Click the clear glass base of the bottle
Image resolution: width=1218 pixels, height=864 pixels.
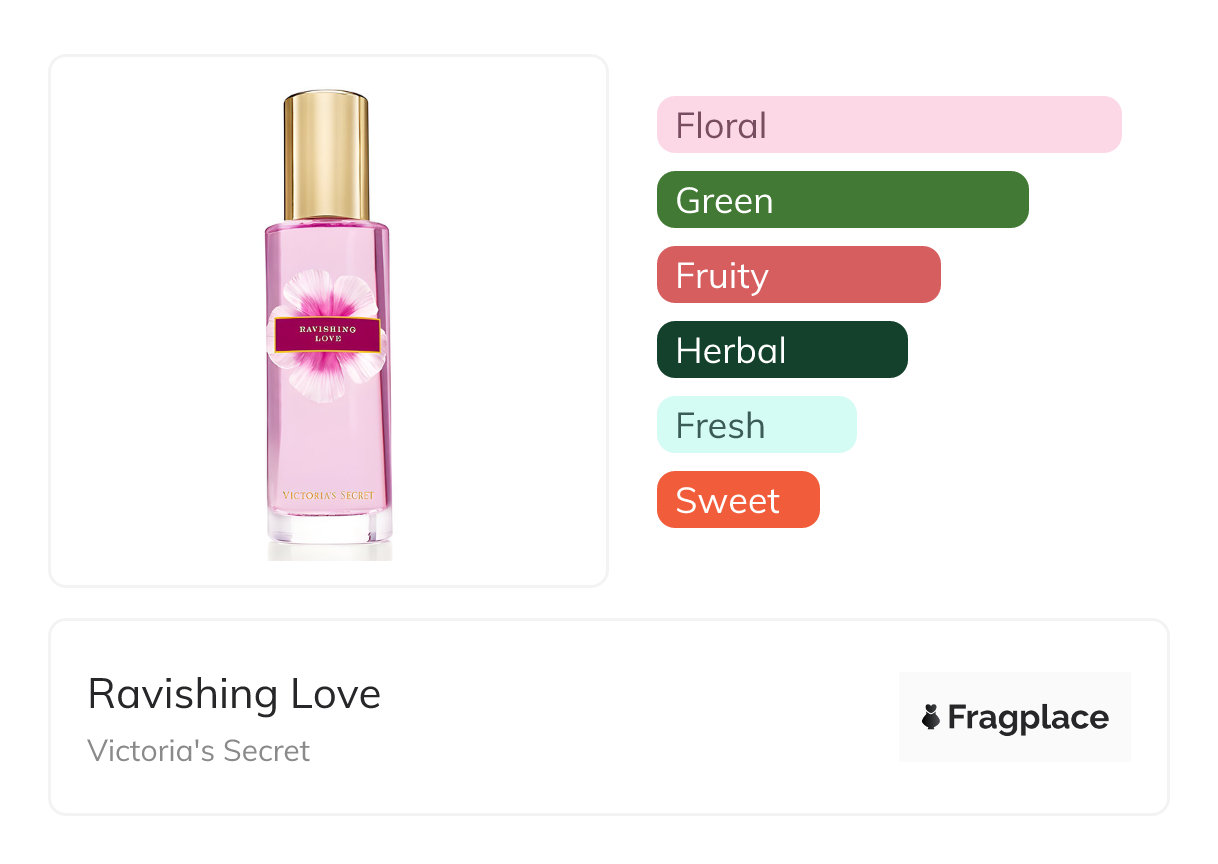click(328, 528)
